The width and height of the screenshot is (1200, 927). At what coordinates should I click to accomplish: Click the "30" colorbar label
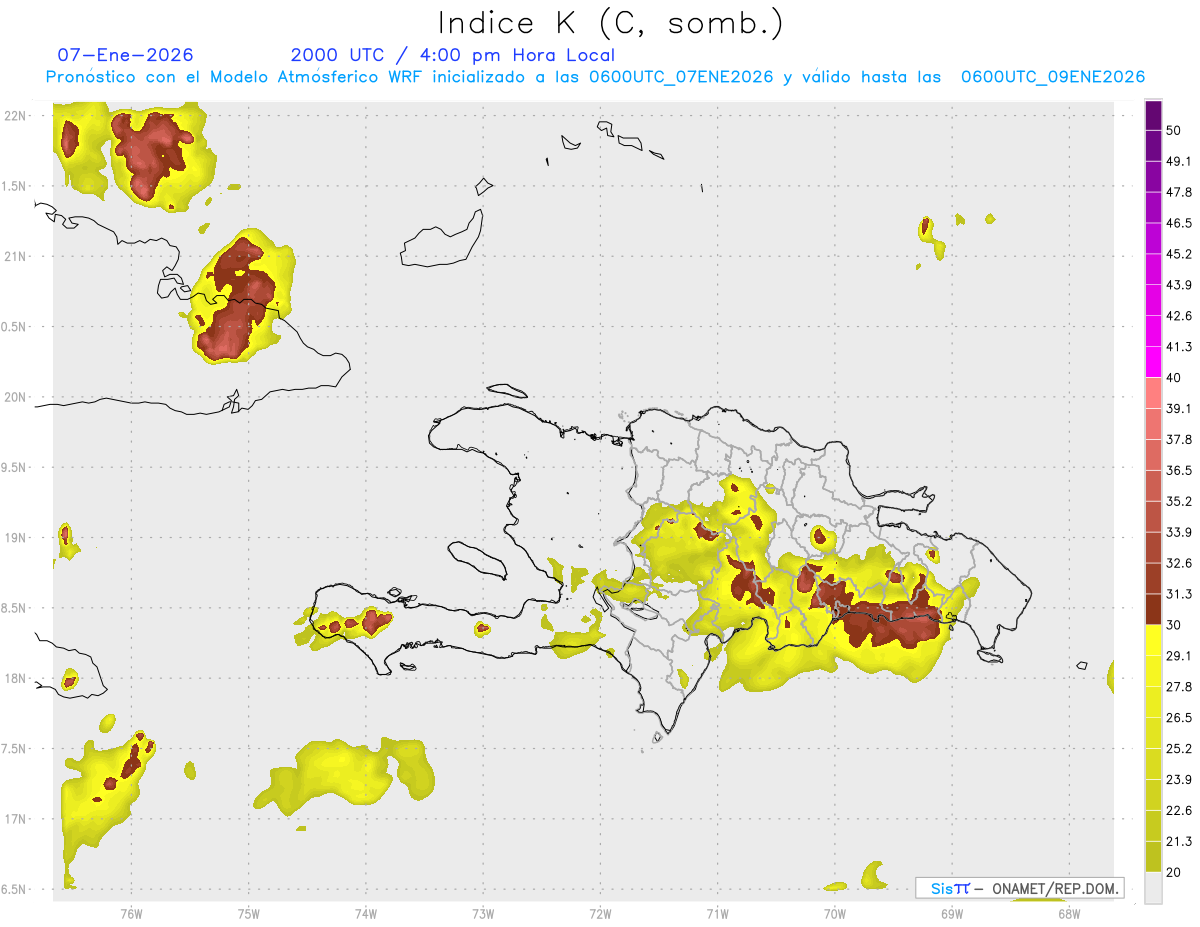(1174, 625)
